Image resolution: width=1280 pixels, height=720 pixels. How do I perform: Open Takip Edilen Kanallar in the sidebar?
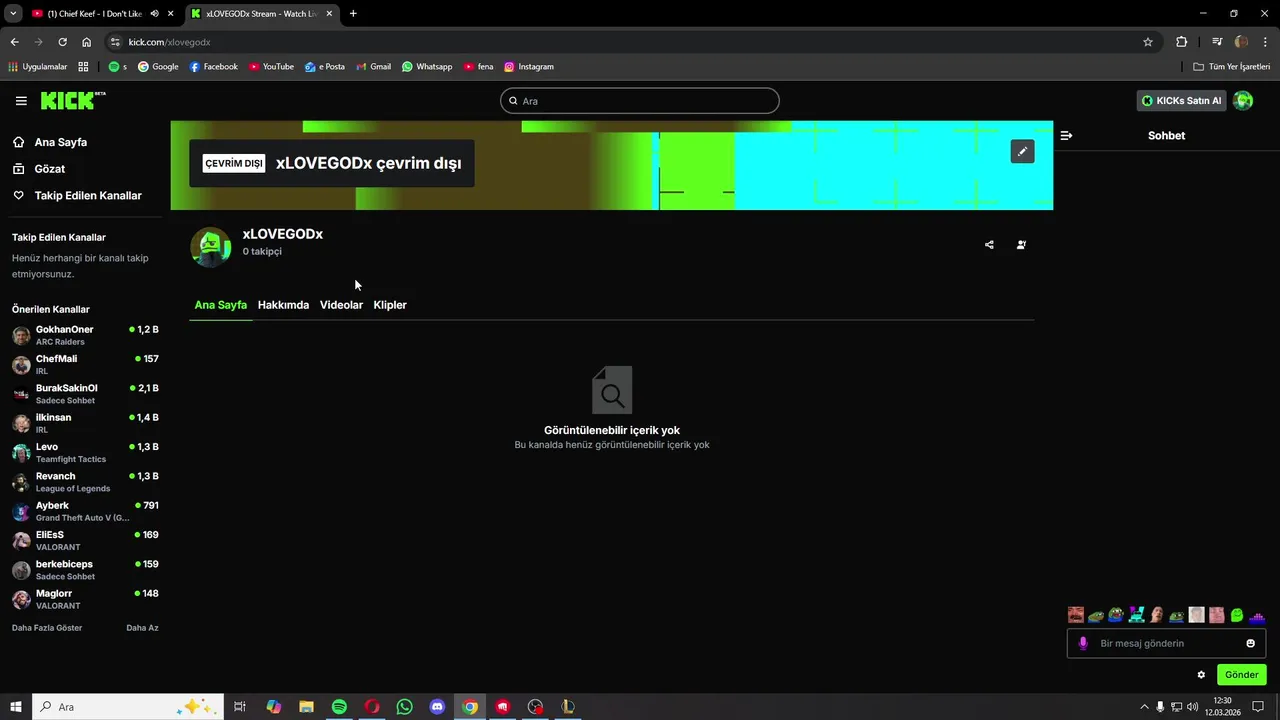[86, 196]
